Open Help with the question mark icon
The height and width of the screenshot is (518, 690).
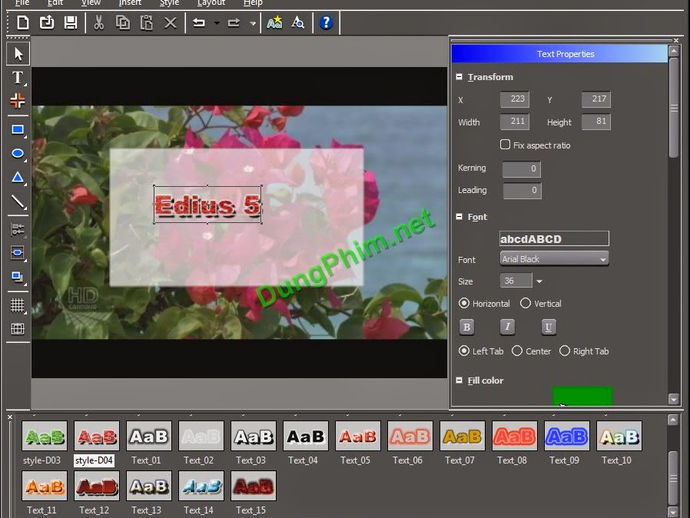pos(326,22)
